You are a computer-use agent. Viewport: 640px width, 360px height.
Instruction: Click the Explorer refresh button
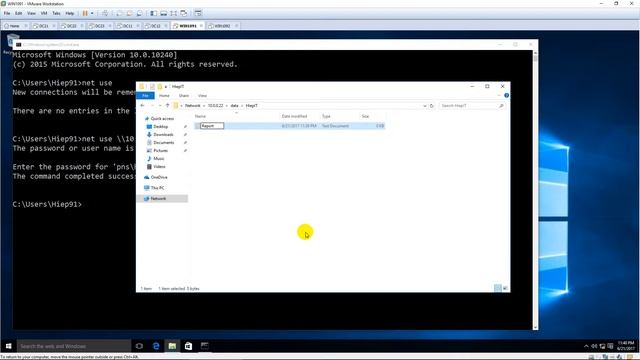pos(431,106)
